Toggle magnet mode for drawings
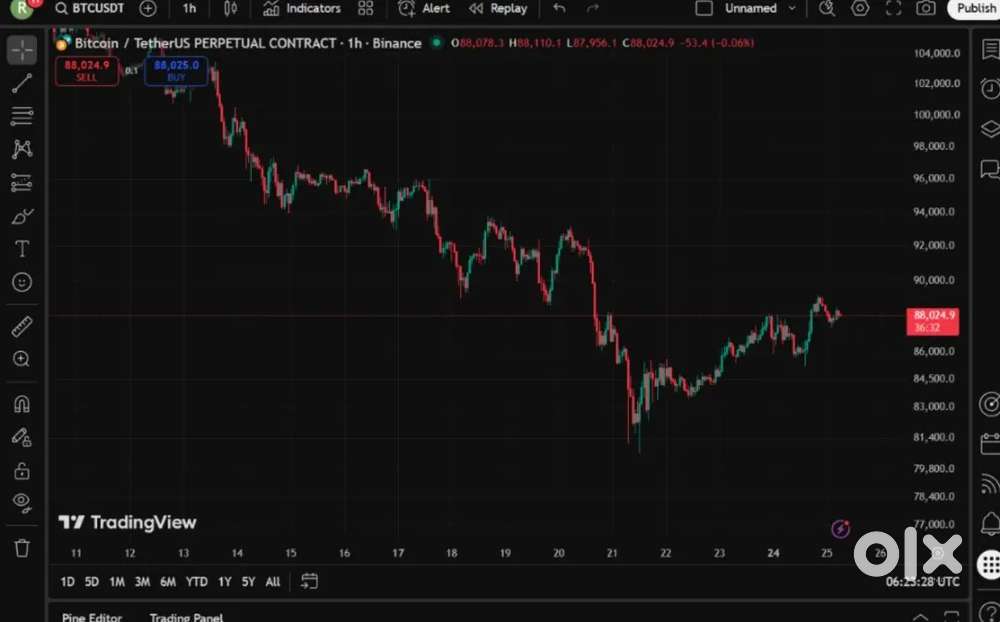Viewport: 1000px width, 622px height. (x=22, y=404)
